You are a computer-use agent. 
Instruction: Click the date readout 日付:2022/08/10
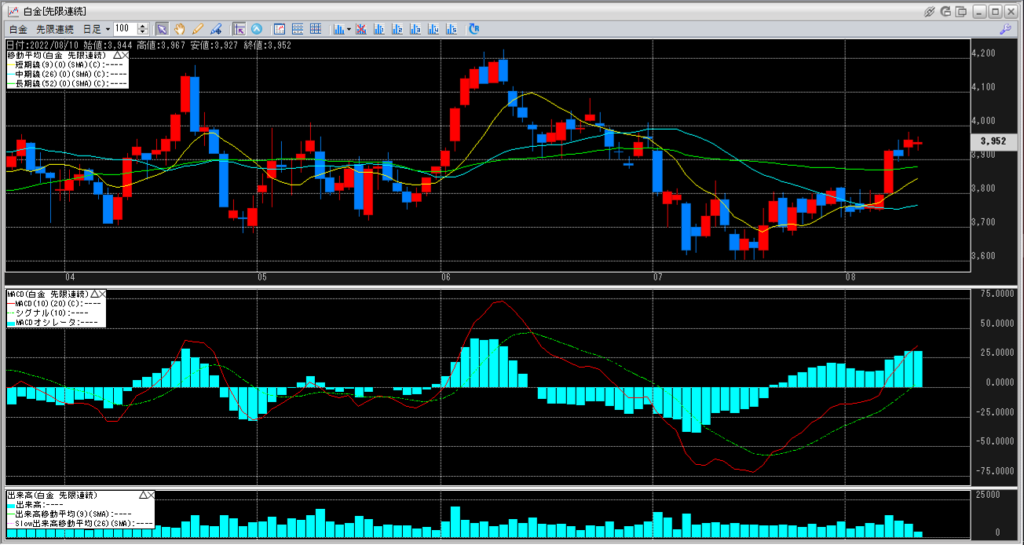[41, 45]
